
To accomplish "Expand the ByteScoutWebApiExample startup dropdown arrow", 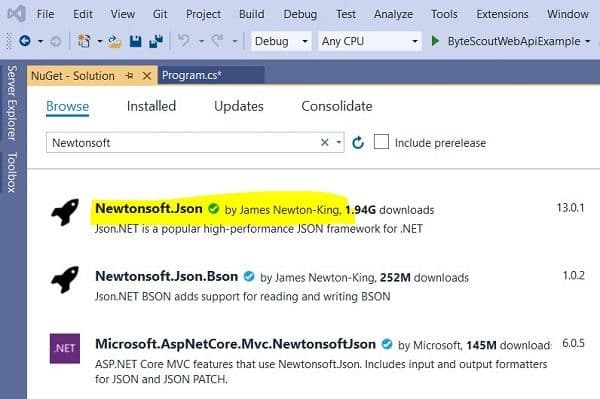I will click(588, 41).
